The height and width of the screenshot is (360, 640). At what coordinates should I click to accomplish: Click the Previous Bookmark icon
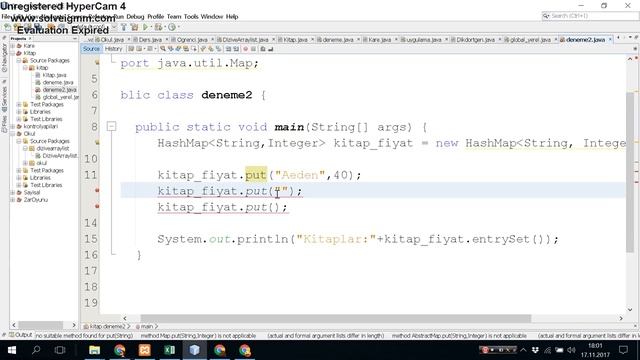click(203, 49)
